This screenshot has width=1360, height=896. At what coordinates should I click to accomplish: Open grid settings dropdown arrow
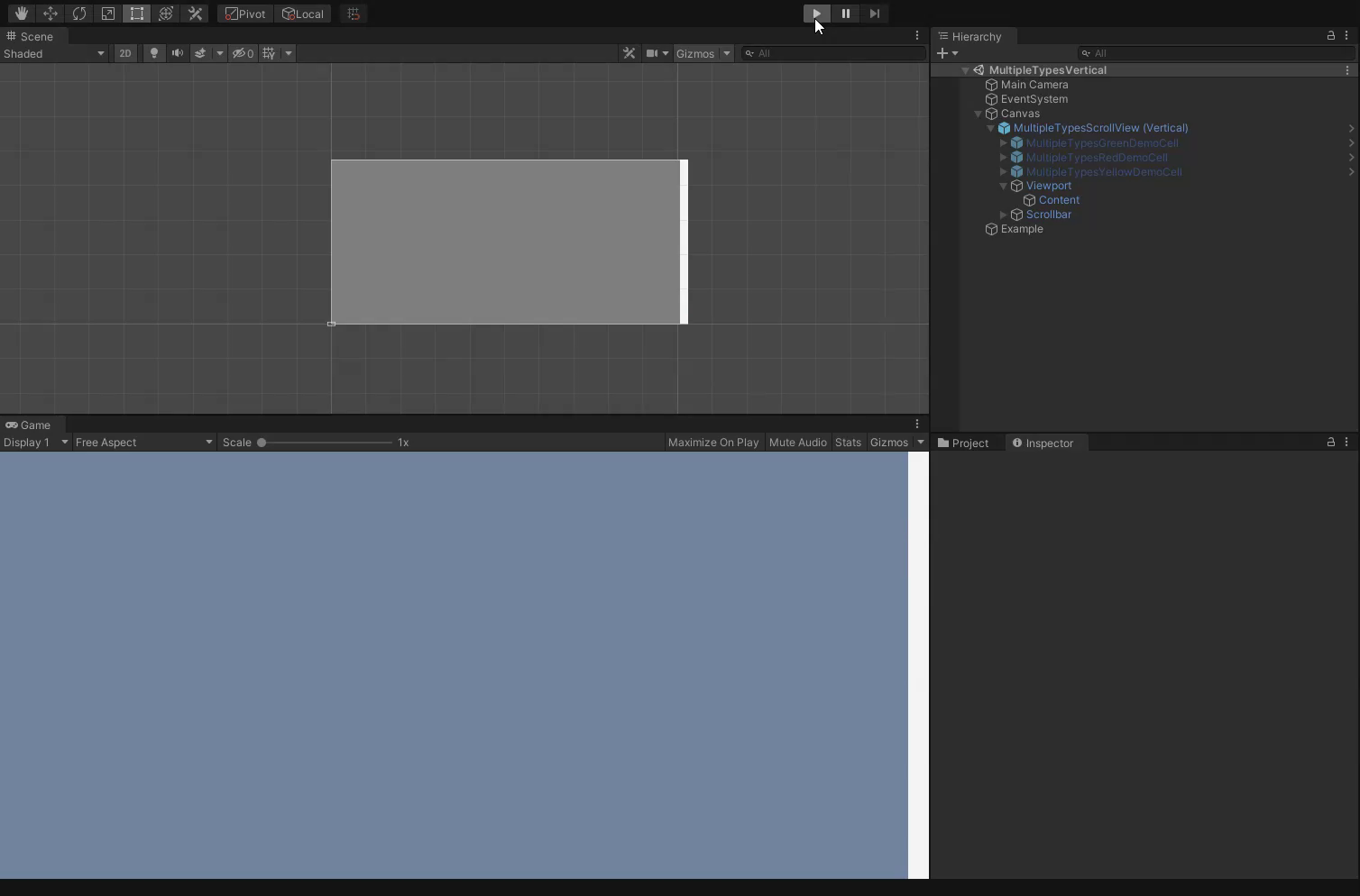(x=289, y=53)
